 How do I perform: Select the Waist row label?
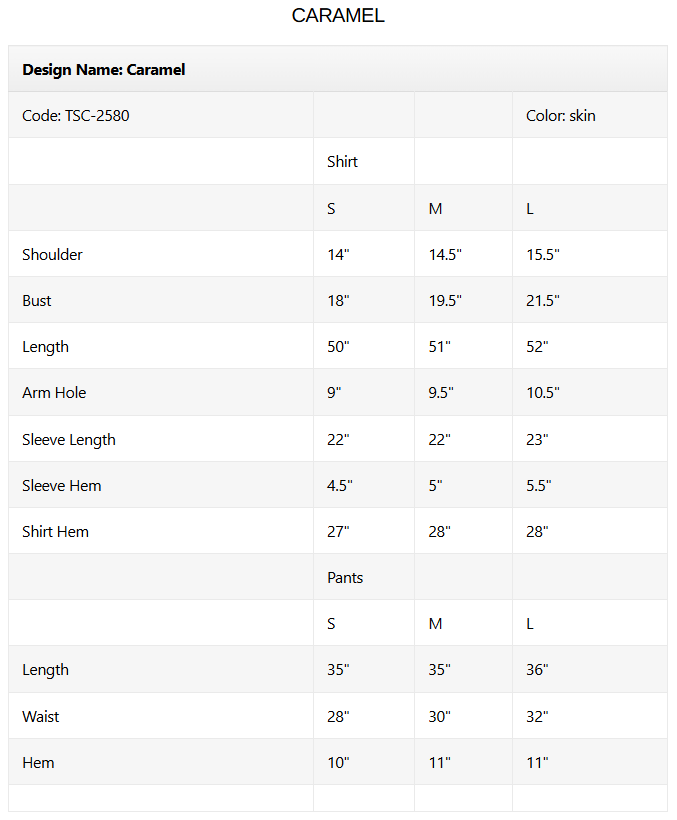point(41,717)
